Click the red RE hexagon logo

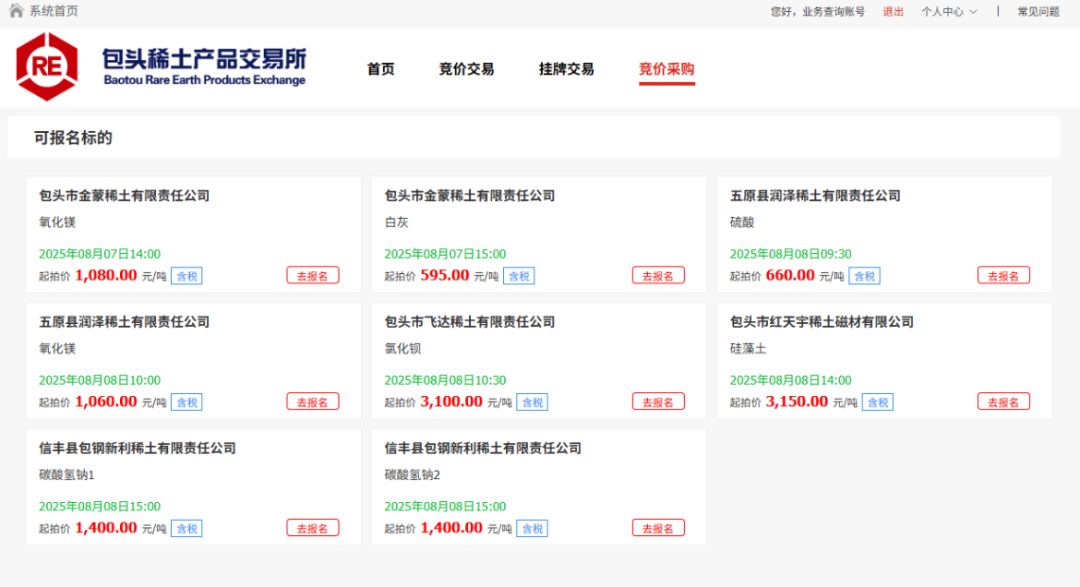tap(47, 67)
